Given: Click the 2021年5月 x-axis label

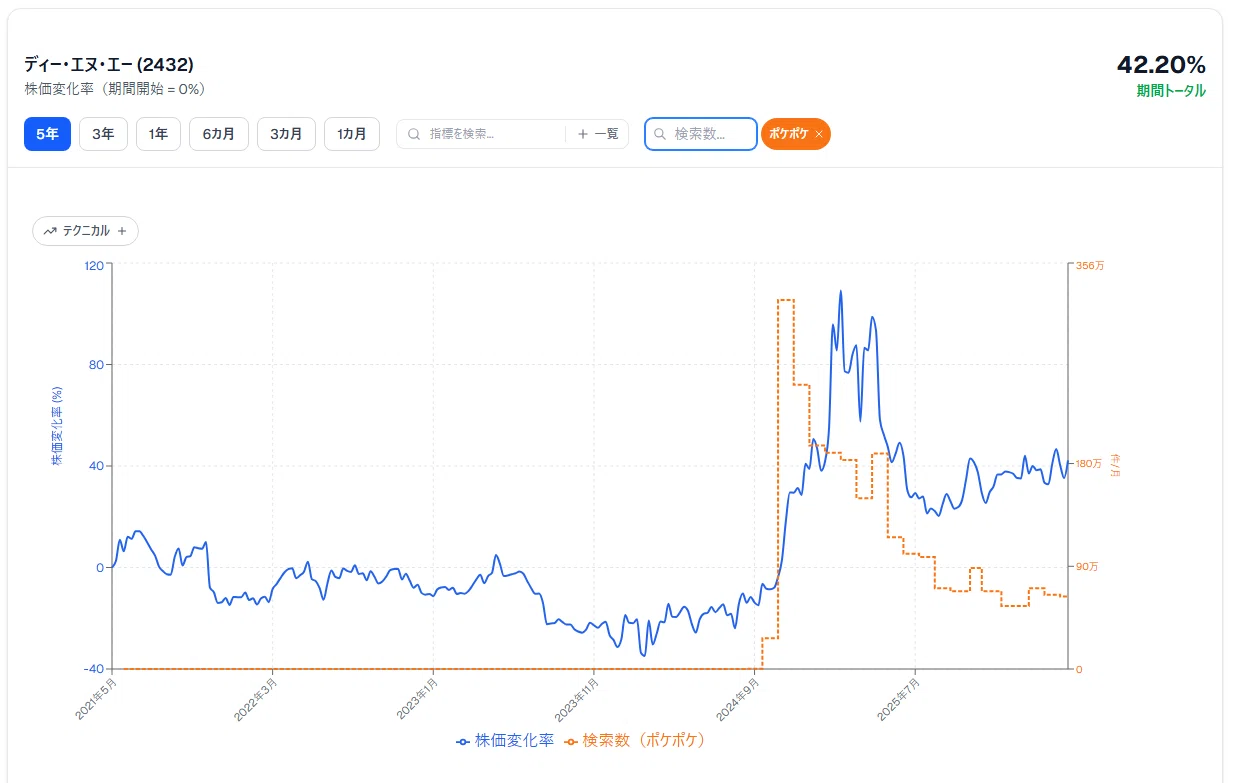Looking at the screenshot, I should coord(97,698).
